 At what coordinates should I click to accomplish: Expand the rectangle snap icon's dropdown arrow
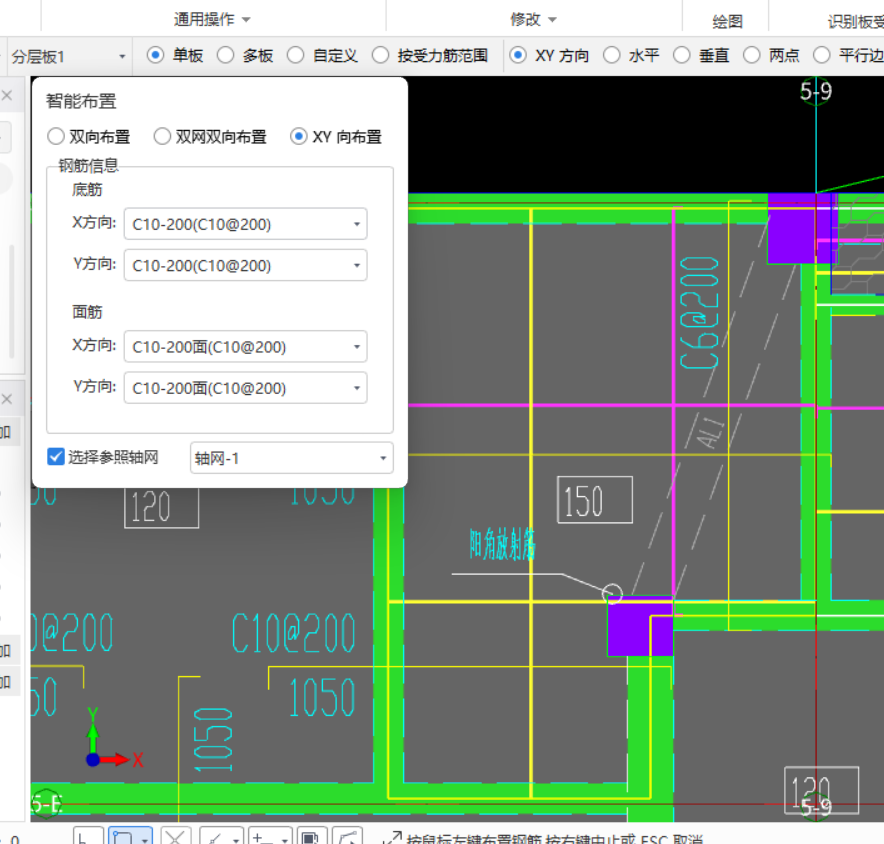[145, 839]
